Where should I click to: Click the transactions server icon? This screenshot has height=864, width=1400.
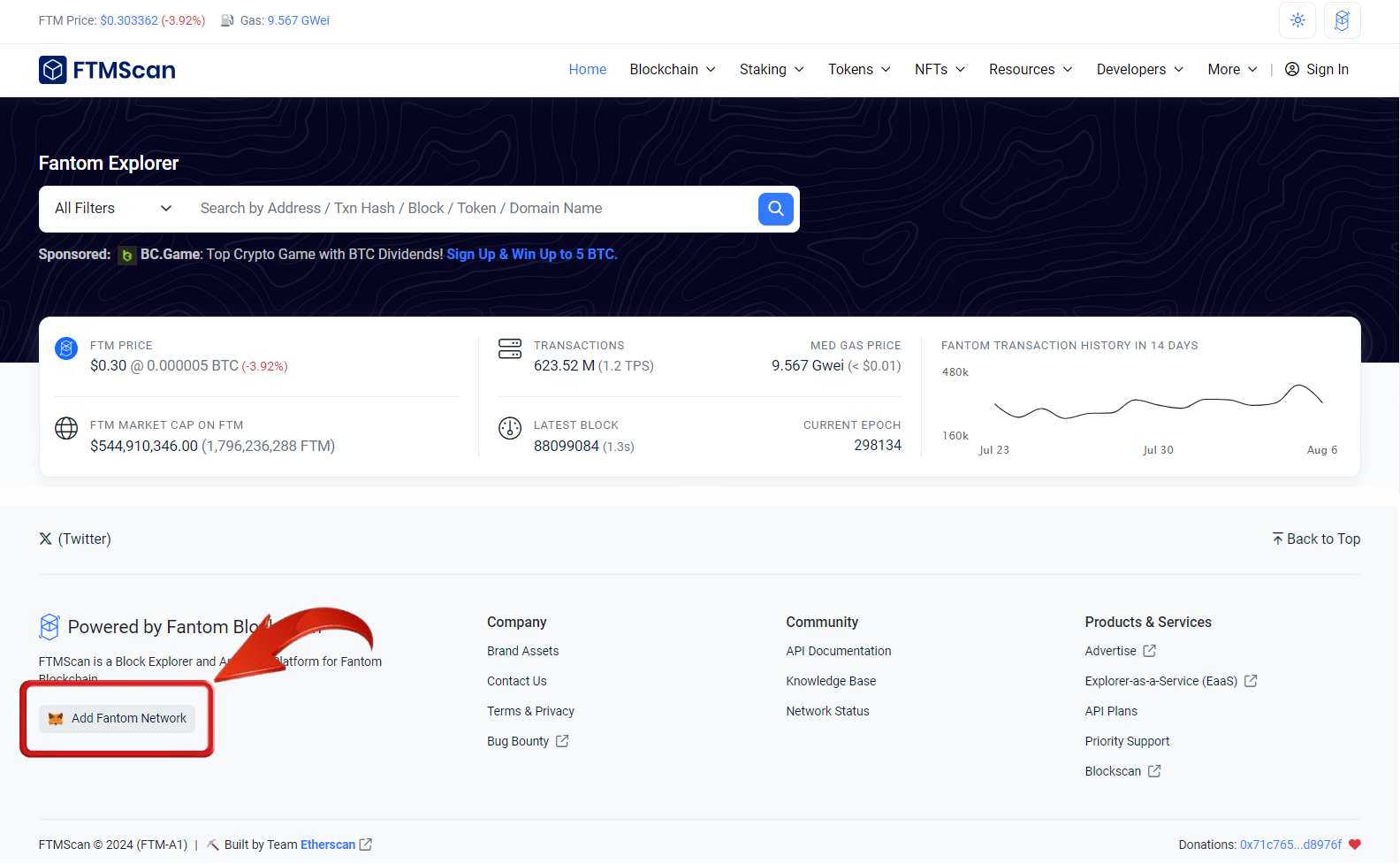point(510,348)
